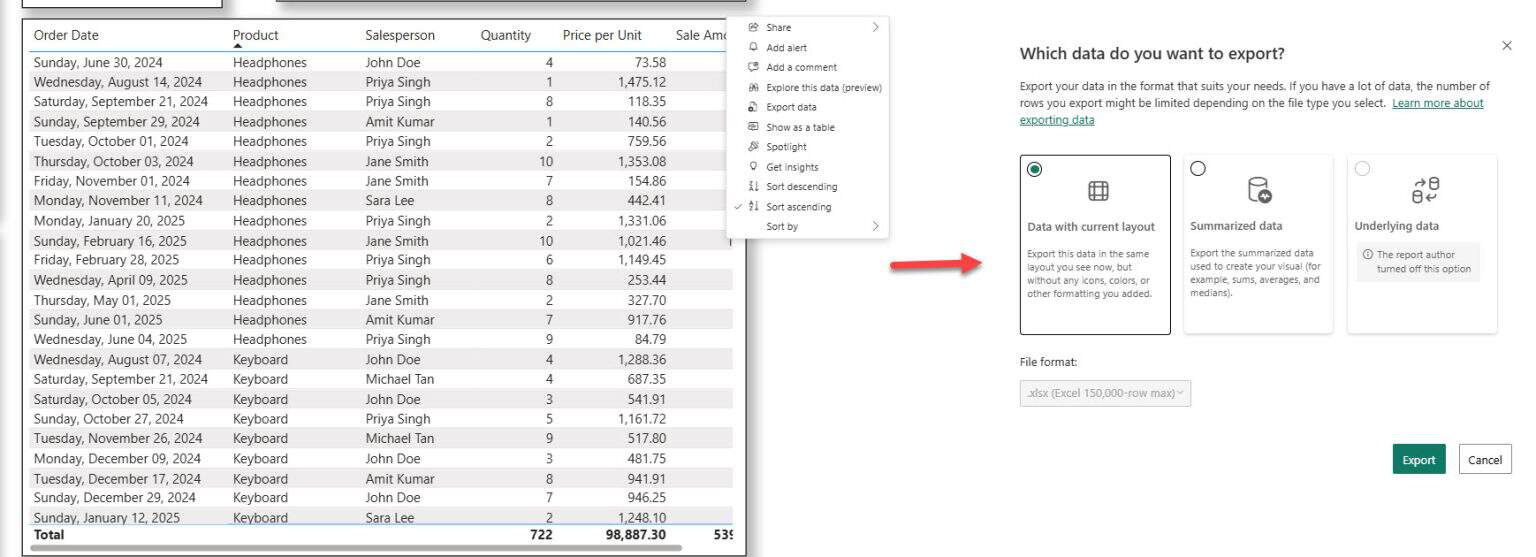The image size is (1536, 557).
Task: Expand the Share submenu arrow
Action: click(875, 28)
